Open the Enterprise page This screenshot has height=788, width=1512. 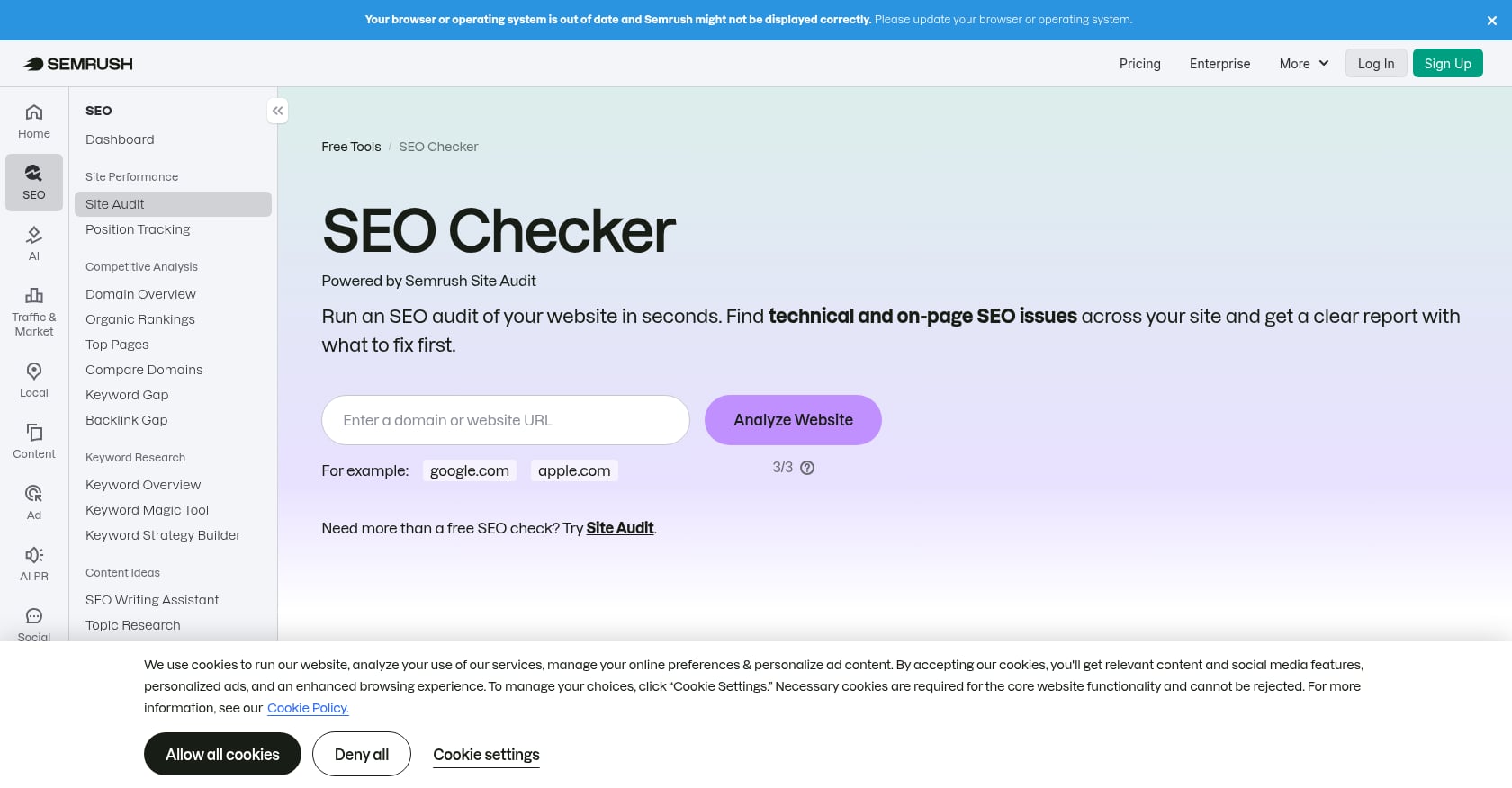(1219, 64)
